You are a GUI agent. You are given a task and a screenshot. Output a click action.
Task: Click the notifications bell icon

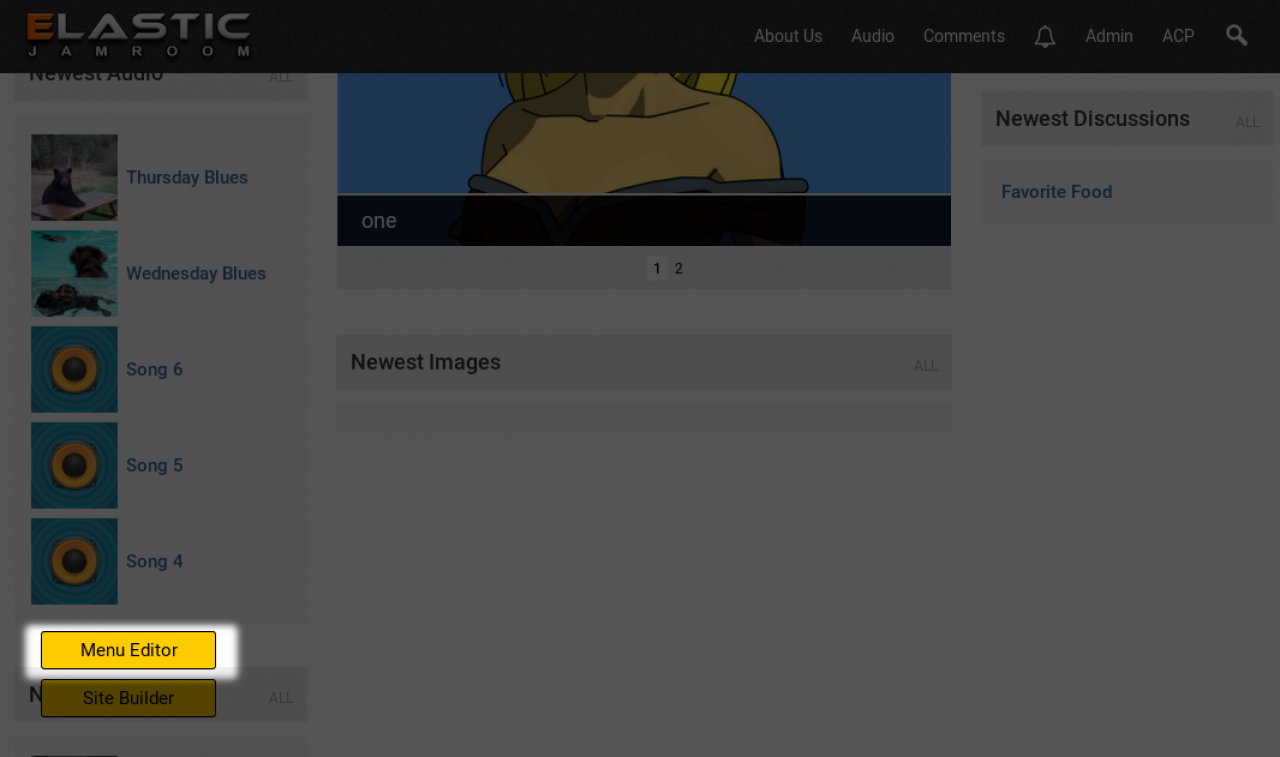coord(1045,37)
